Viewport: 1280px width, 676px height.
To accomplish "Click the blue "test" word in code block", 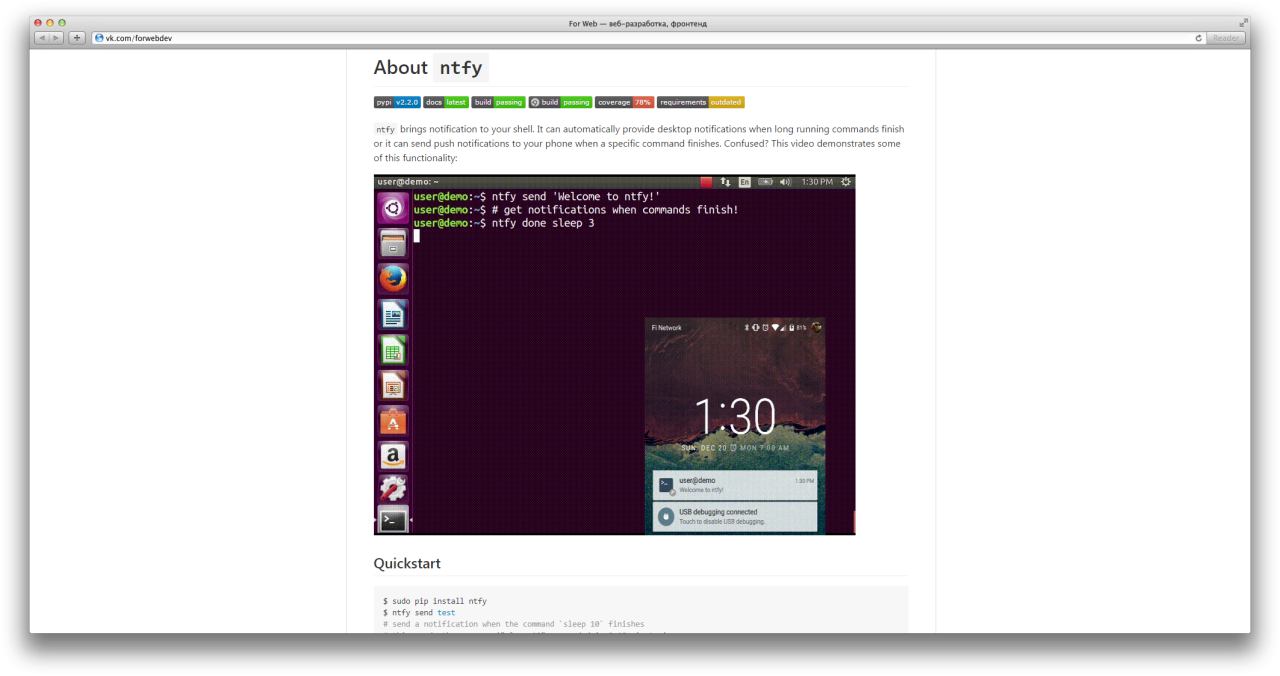I will 446,613.
